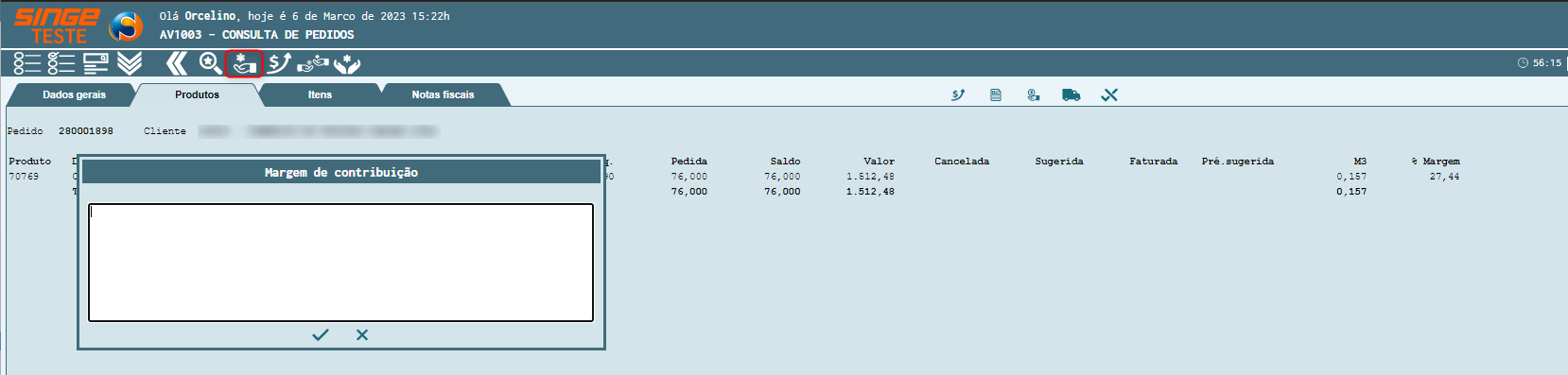Click the cupped hands with asterisk icon
The image size is (1568, 375).
click(x=347, y=63)
